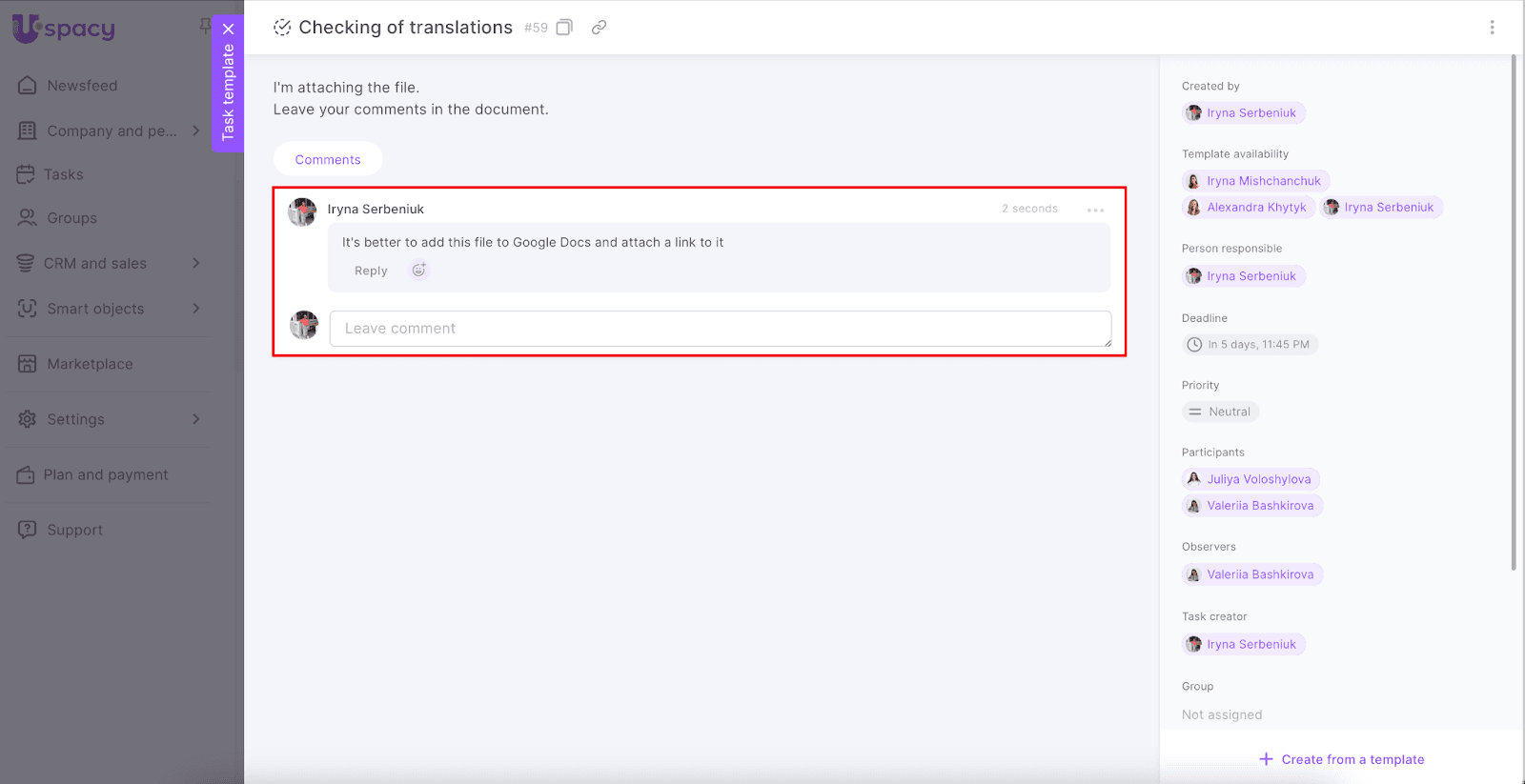Screen dimensions: 1525x784
Task: Change the Neutral priority setting
Action: point(1220,412)
